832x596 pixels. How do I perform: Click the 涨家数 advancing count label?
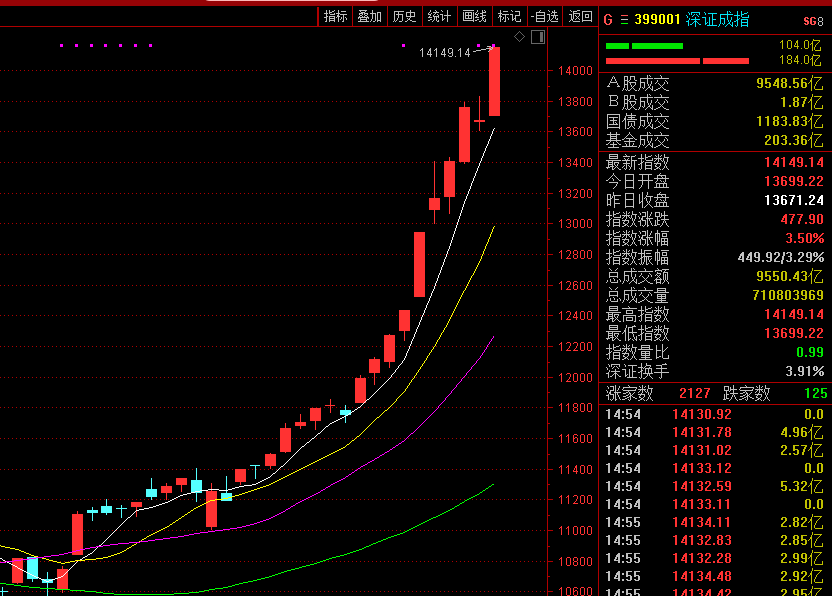tap(629, 394)
